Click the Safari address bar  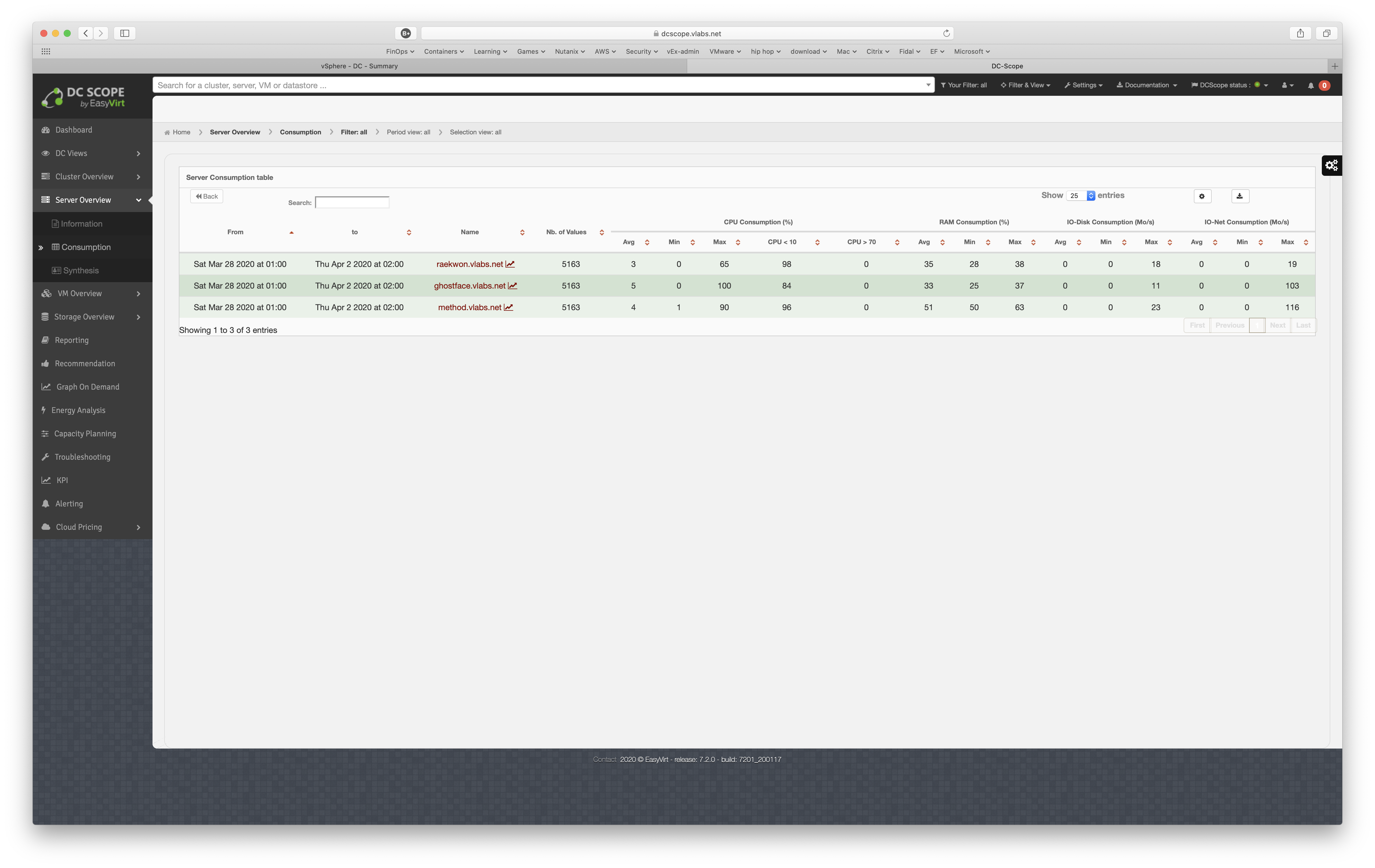click(x=687, y=33)
